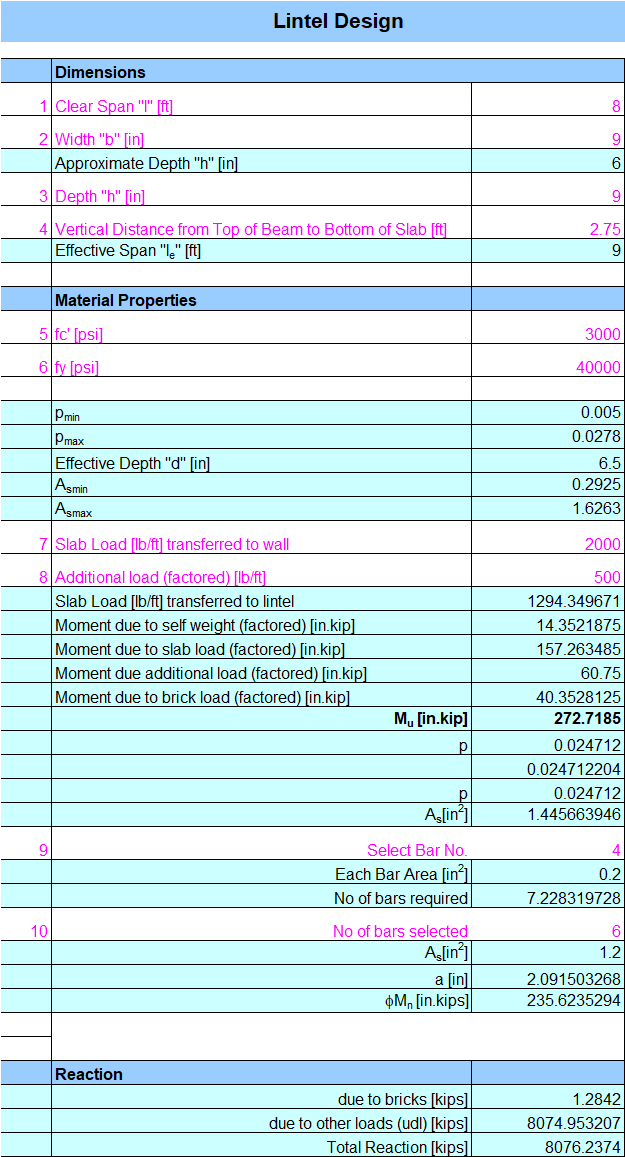Image resolution: width=625 pixels, height=1157 pixels.
Task: Select the Mu [in.kip] result 272.7185
Action: 548,719
